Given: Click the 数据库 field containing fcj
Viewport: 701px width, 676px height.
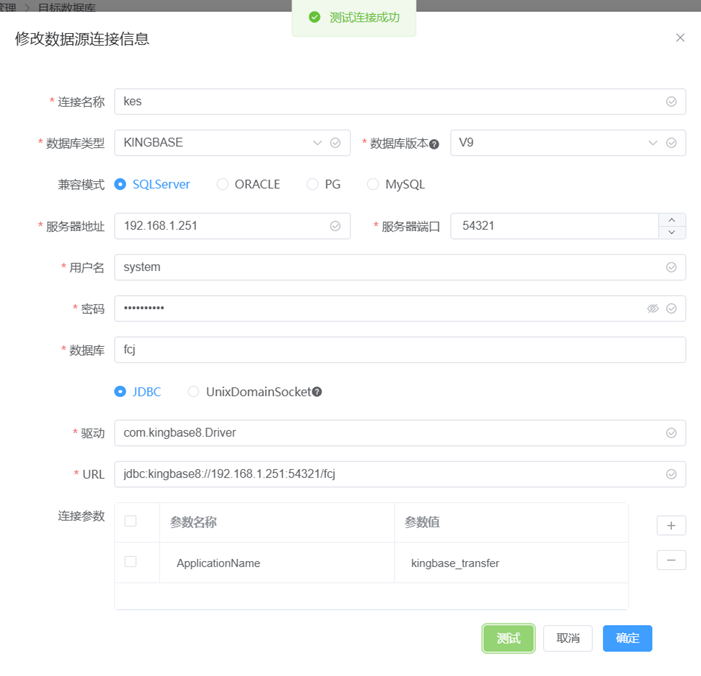Looking at the screenshot, I should click(400, 350).
